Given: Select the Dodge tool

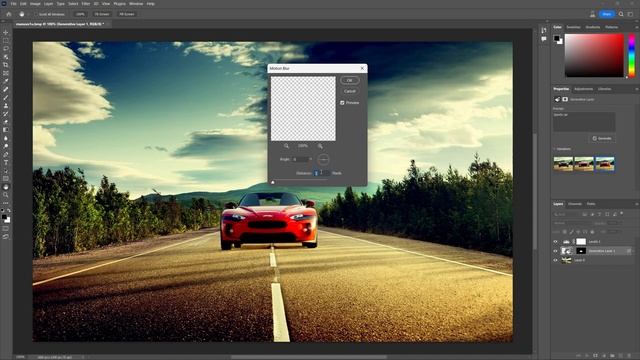Looking at the screenshot, I should (6, 146).
